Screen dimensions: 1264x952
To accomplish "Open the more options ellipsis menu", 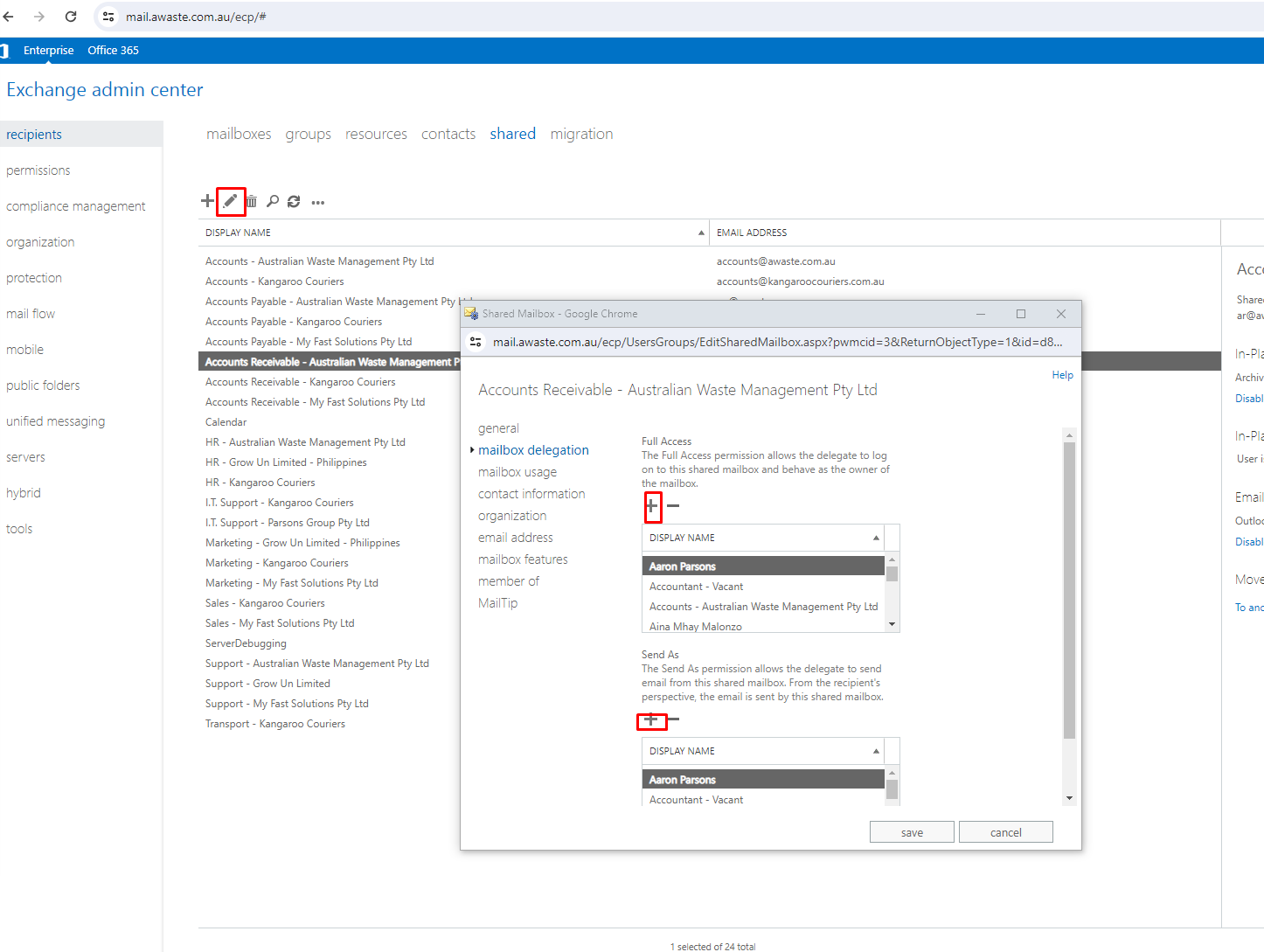I will tap(318, 203).
